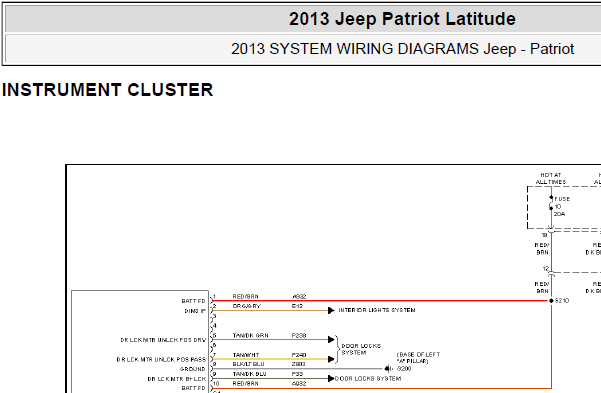The height and width of the screenshot is (393, 601).
Task: Click the "TAN/DK BLU" wire color label
Action: [250, 374]
